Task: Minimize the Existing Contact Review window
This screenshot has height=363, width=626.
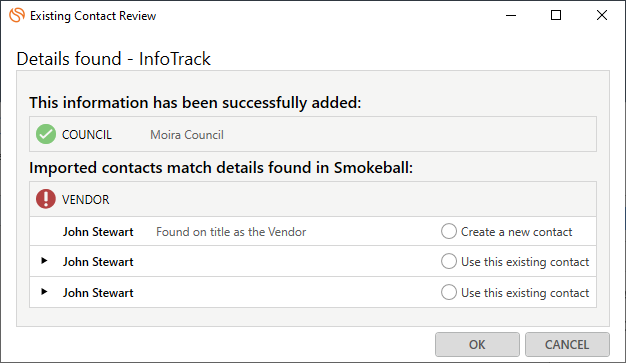Action: [511, 16]
